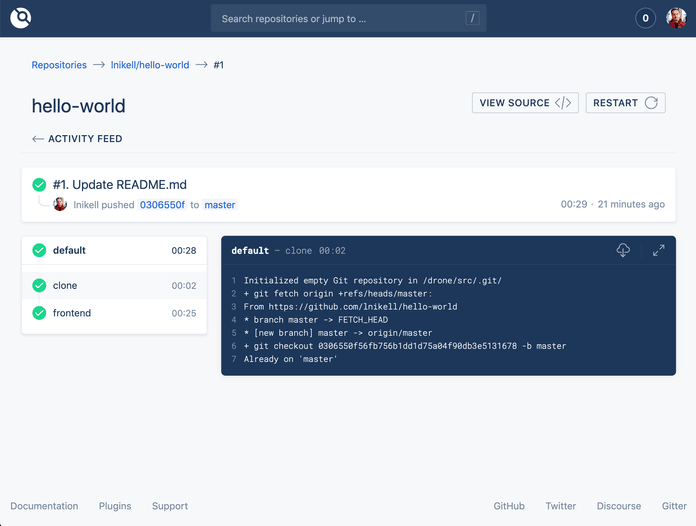Download the clone step logs
696x526 pixels.
(623, 250)
